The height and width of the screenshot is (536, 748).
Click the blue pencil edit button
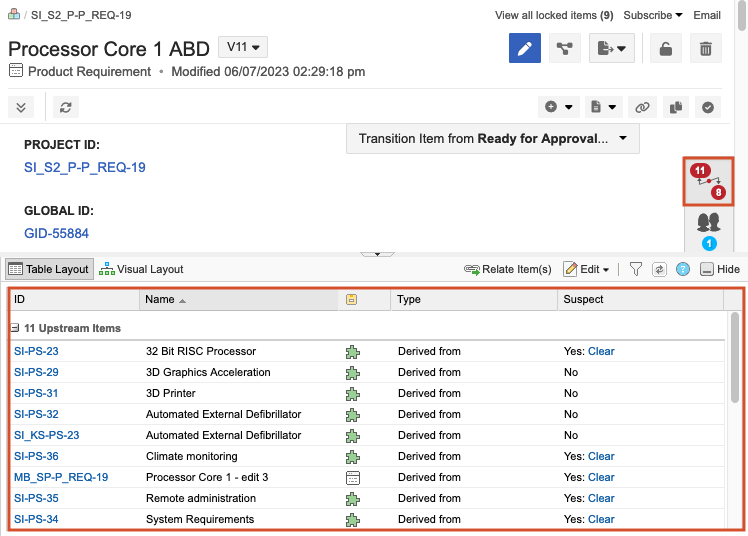(x=525, y=49)
